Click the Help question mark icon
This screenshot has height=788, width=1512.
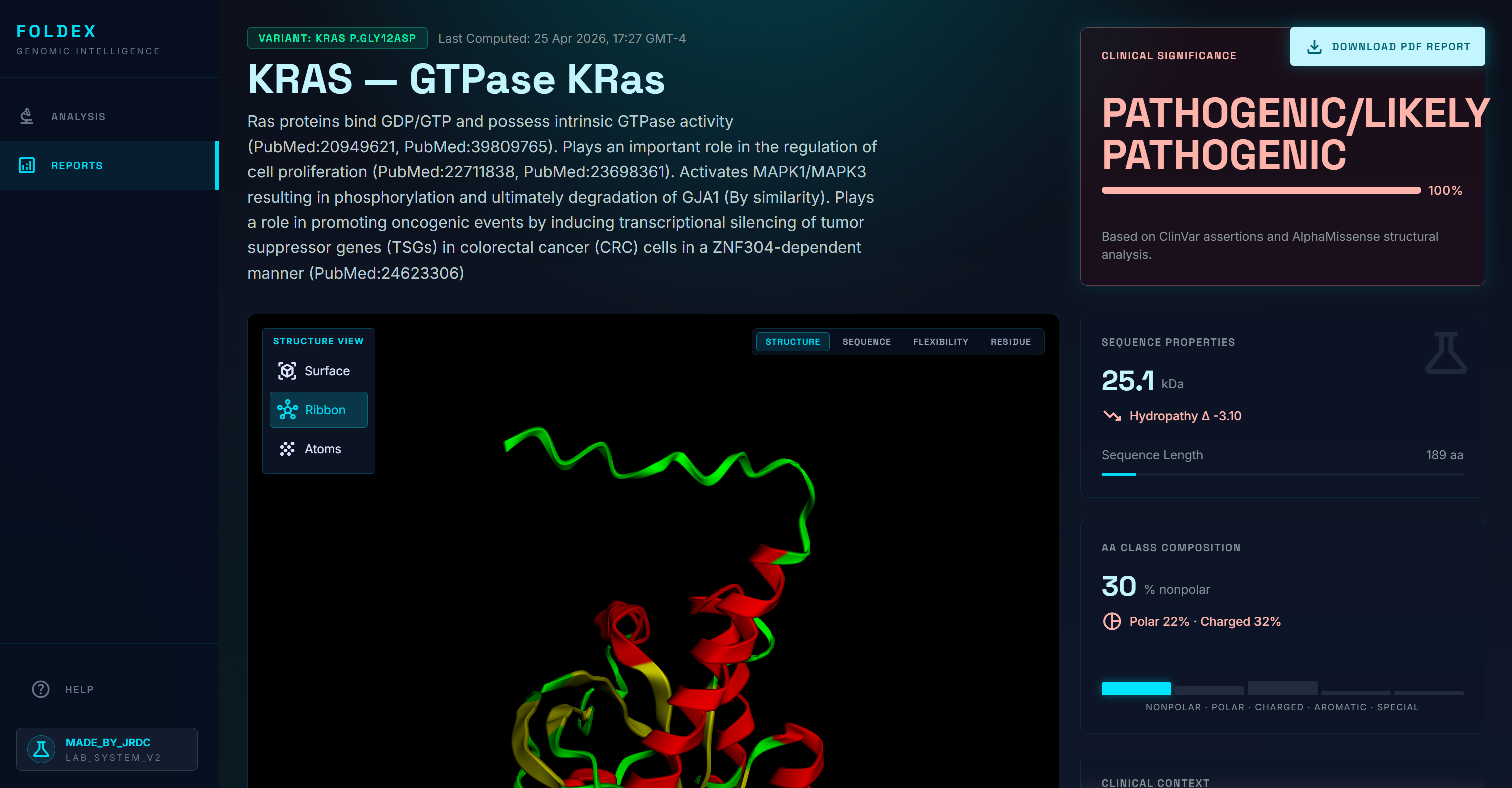point(41,689)
